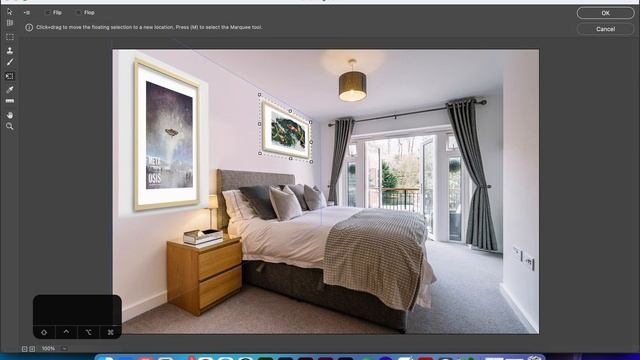Viewport: 640px width, 360px height.
Task: Select the Brush tool
Action: pos(9,62)
